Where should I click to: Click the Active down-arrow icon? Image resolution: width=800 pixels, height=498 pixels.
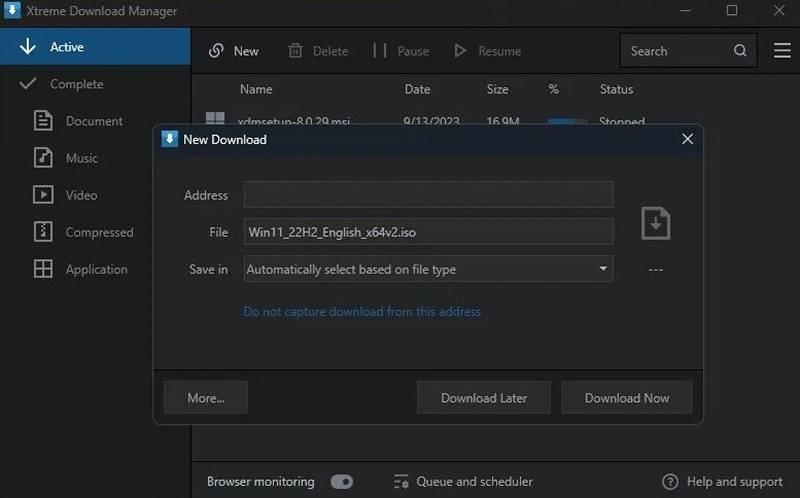pyautogui.click(x=28, y=46)
